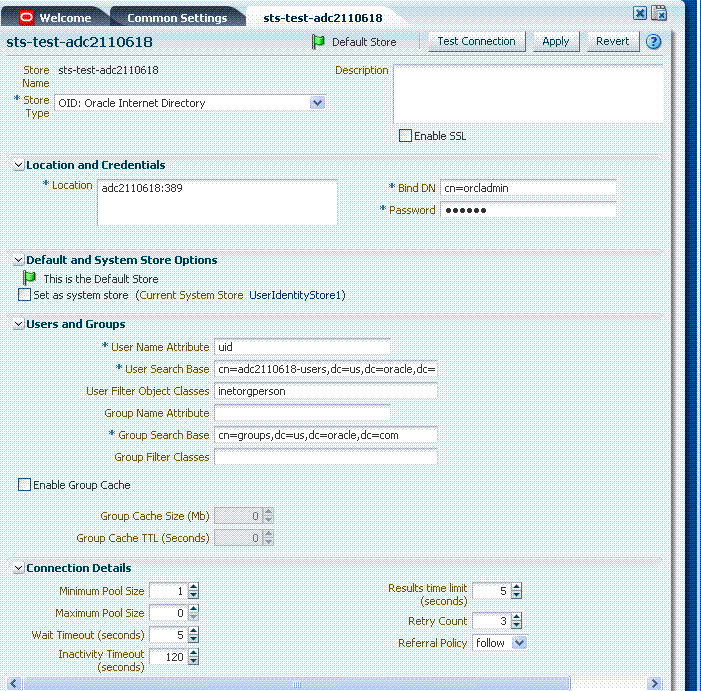Click right arrow of horizontal scrollbar
Image resolution: width=701 pixels, height=691 pixels.
tap(655, 683)
